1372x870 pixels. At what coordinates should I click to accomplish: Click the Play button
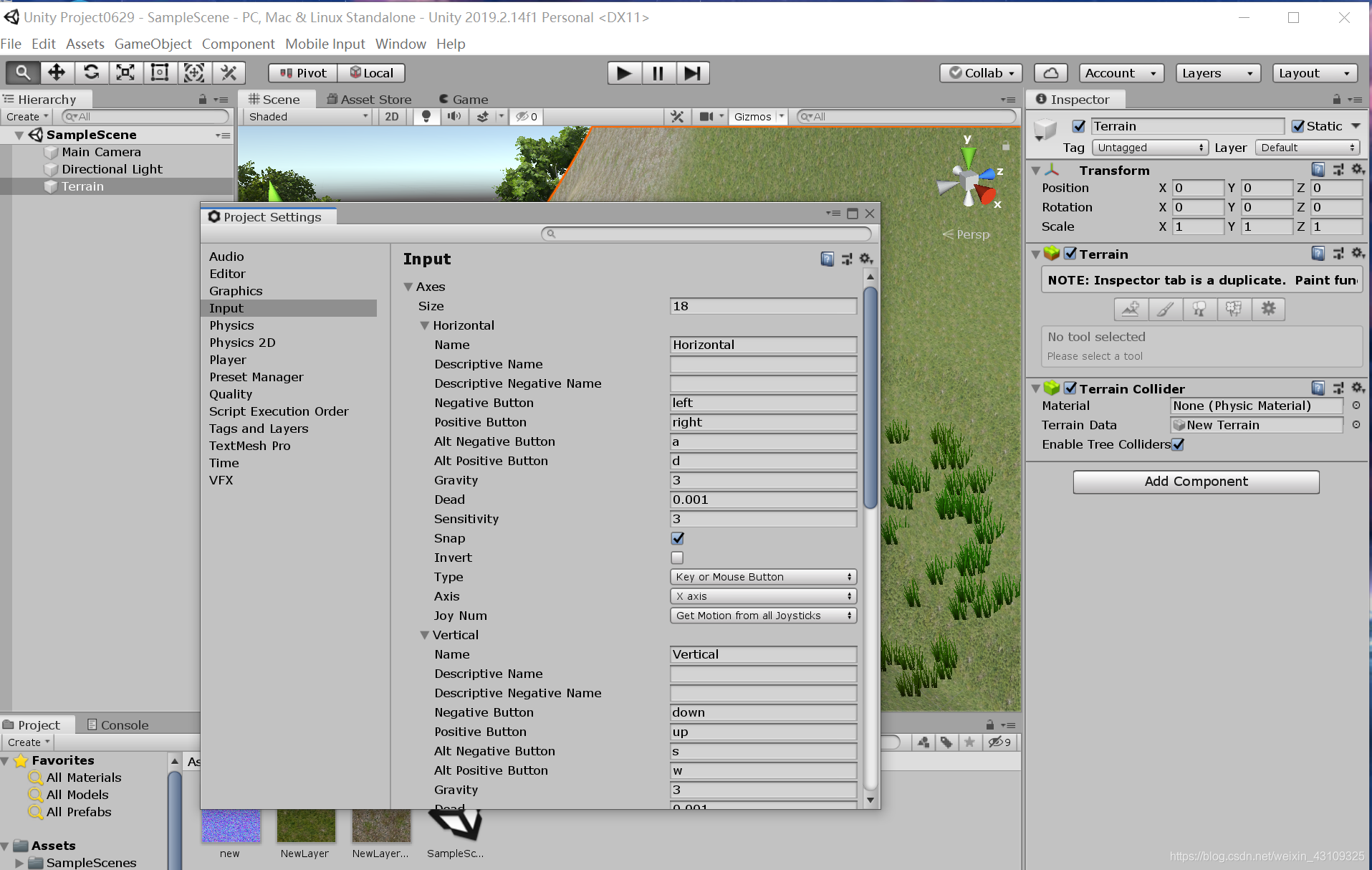click(x=624, y=73)
